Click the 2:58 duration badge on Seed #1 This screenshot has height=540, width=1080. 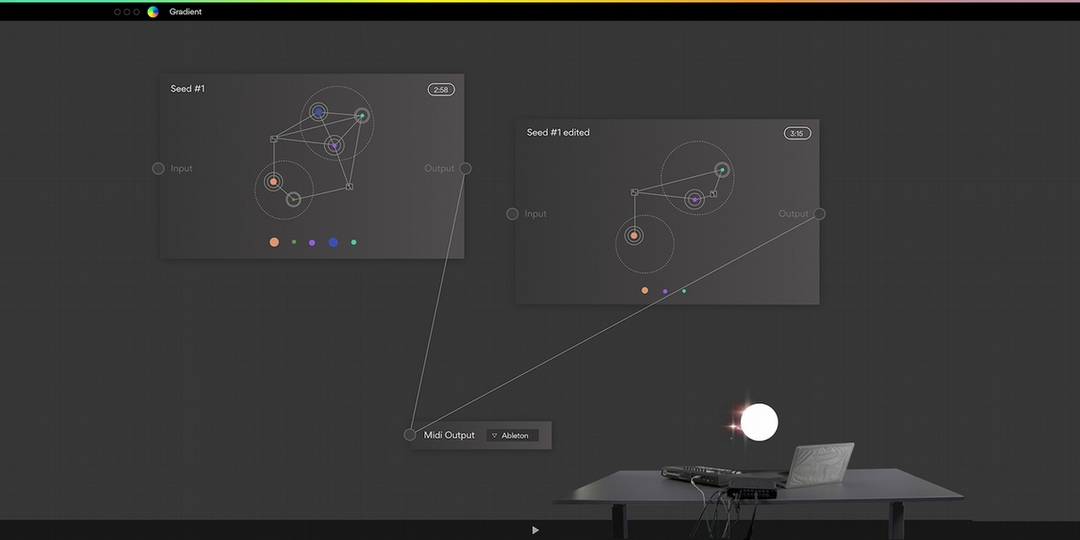[x=441, y=90]
